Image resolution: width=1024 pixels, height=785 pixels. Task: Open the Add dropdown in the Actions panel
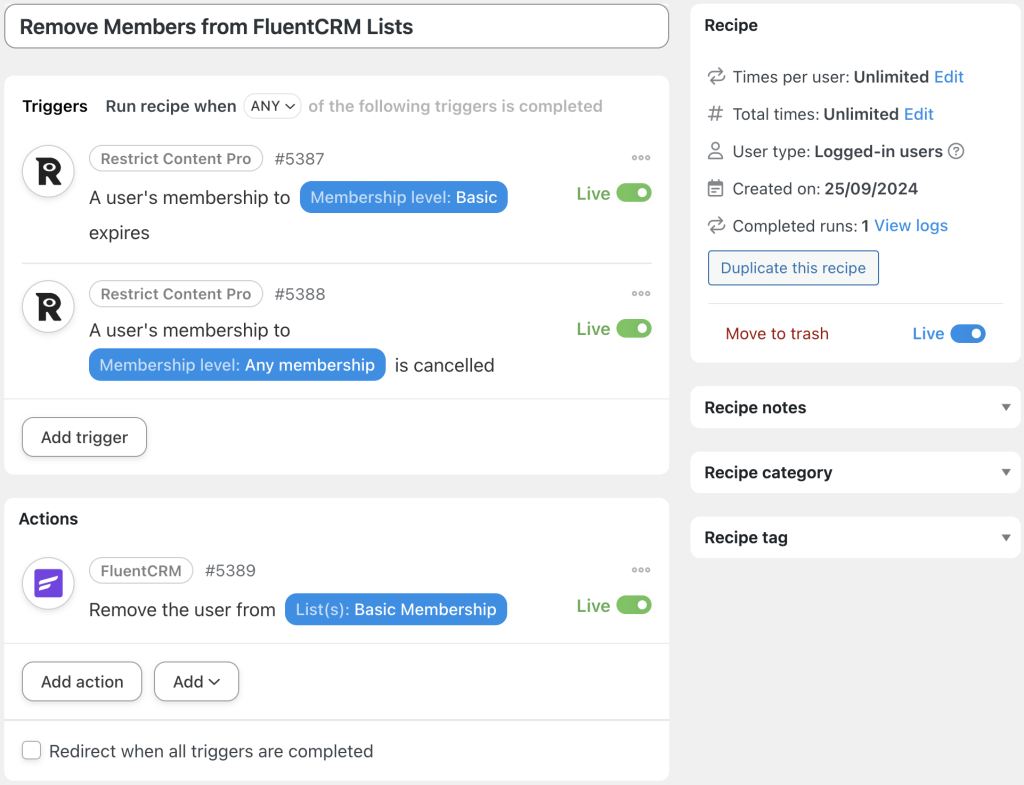(x=196, y=681)
